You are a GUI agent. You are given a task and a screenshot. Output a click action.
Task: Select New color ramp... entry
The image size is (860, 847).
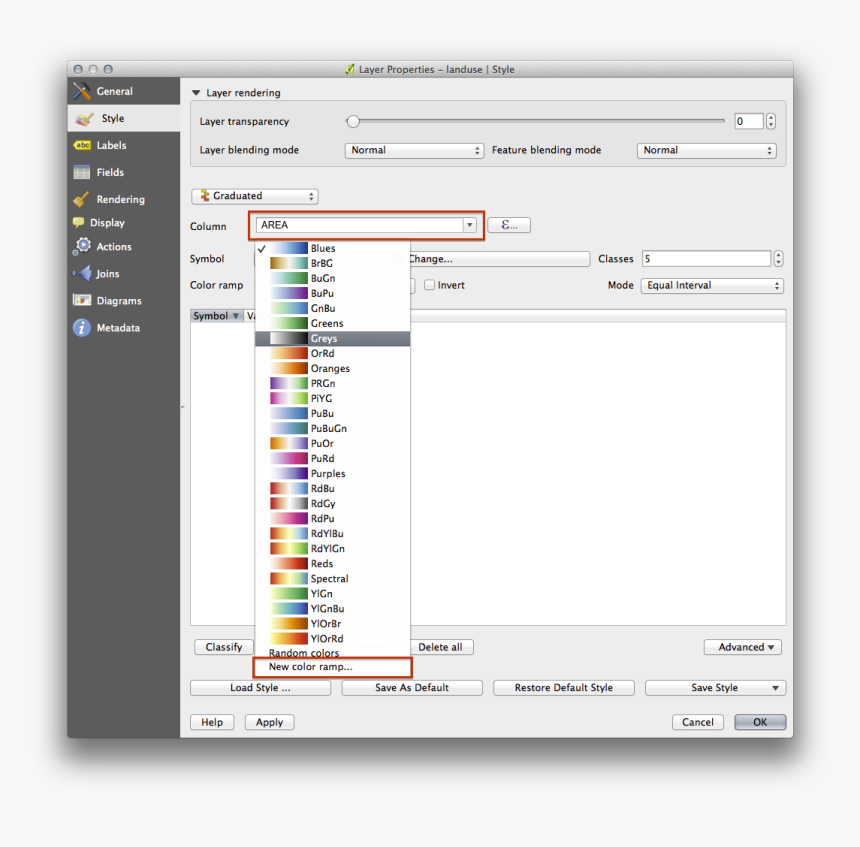click(332, 667)
